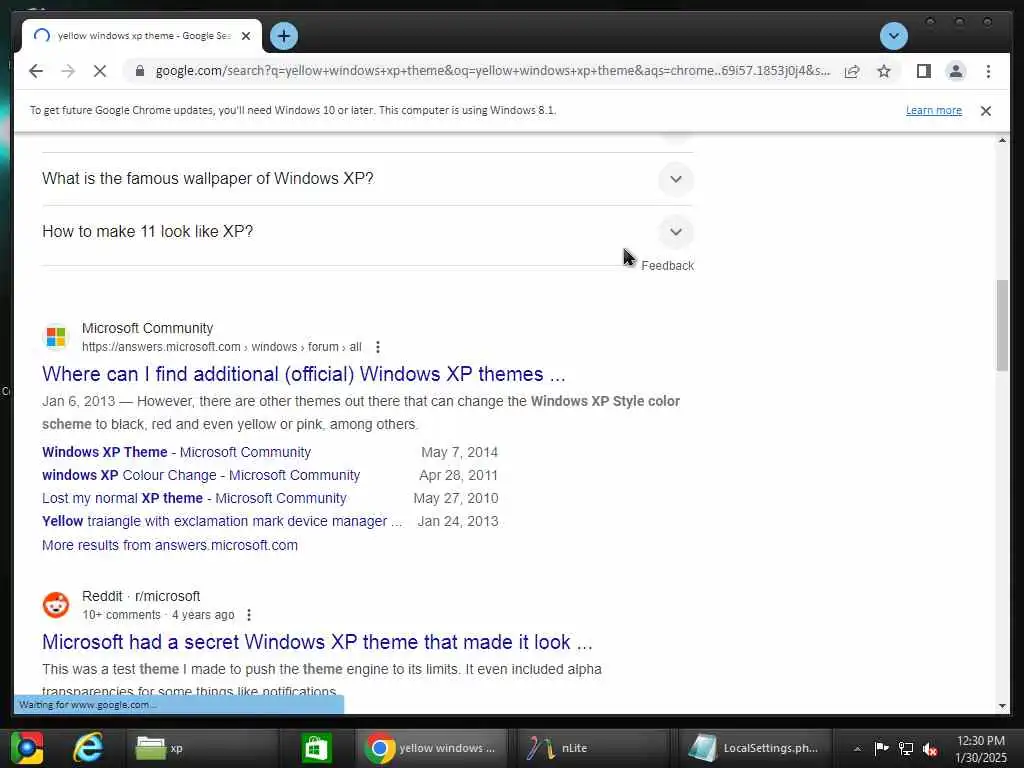Click the page vertical scrollbar thumb
The height and width of the screenshot is (768, 1024).
click(1002, 325)
